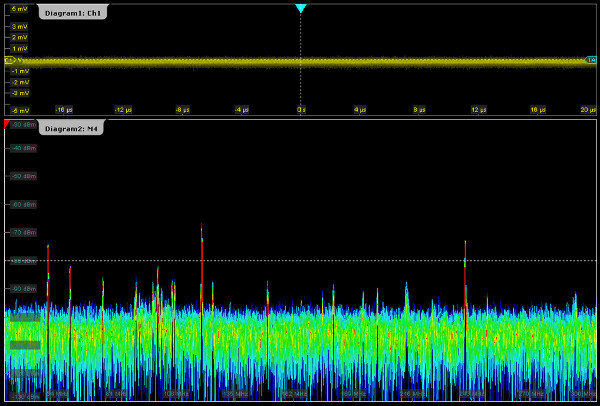Click the red corner triangle of Diagram2
Viewport: 600px width, 406px height.
(x=7, y=123)
